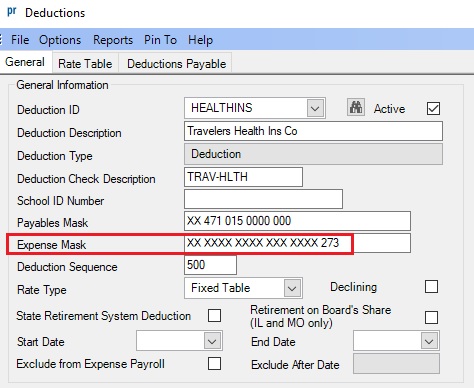The width and height of the screenshot is (474, 388).
Task: Open the Options menu
Action: 60,40
